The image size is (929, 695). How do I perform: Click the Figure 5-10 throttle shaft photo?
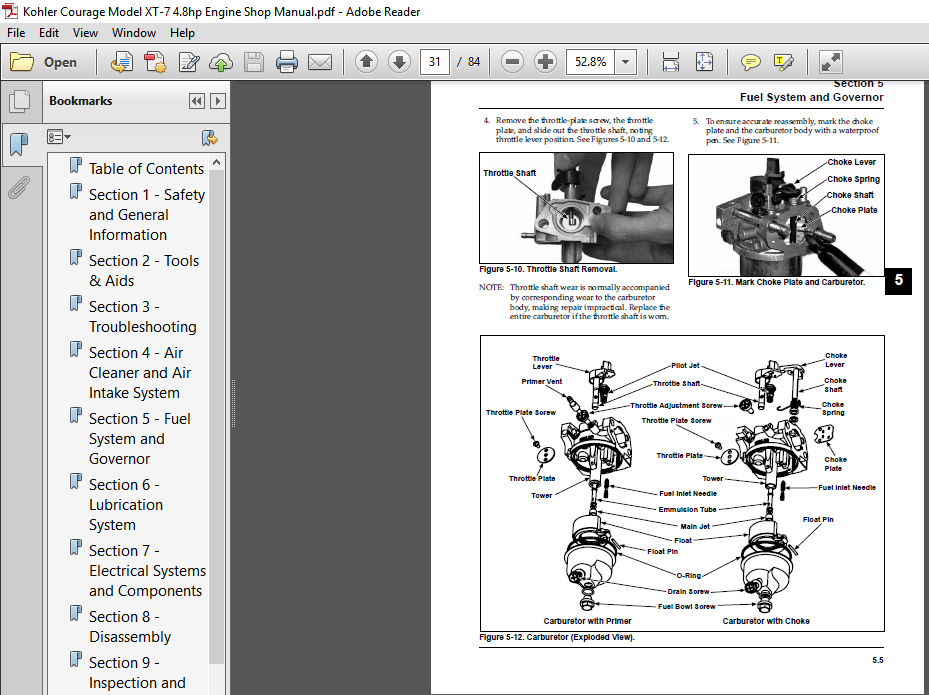(576, 208)
